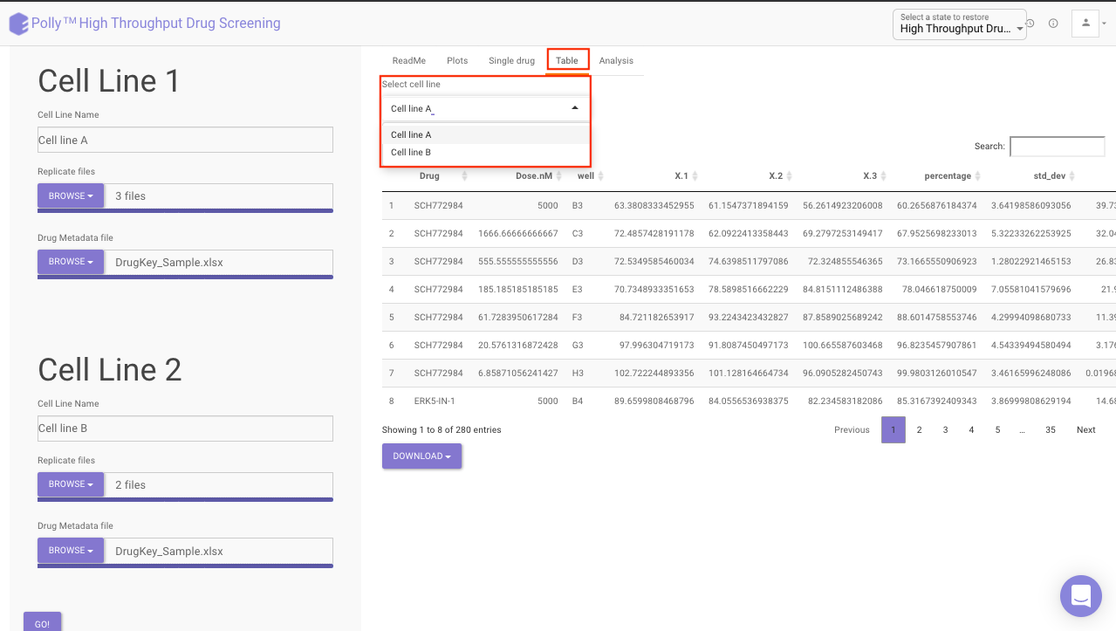Choose Cell line A from the list
The width and height of the screenshot is (1116, 631).
click(485, 134)
